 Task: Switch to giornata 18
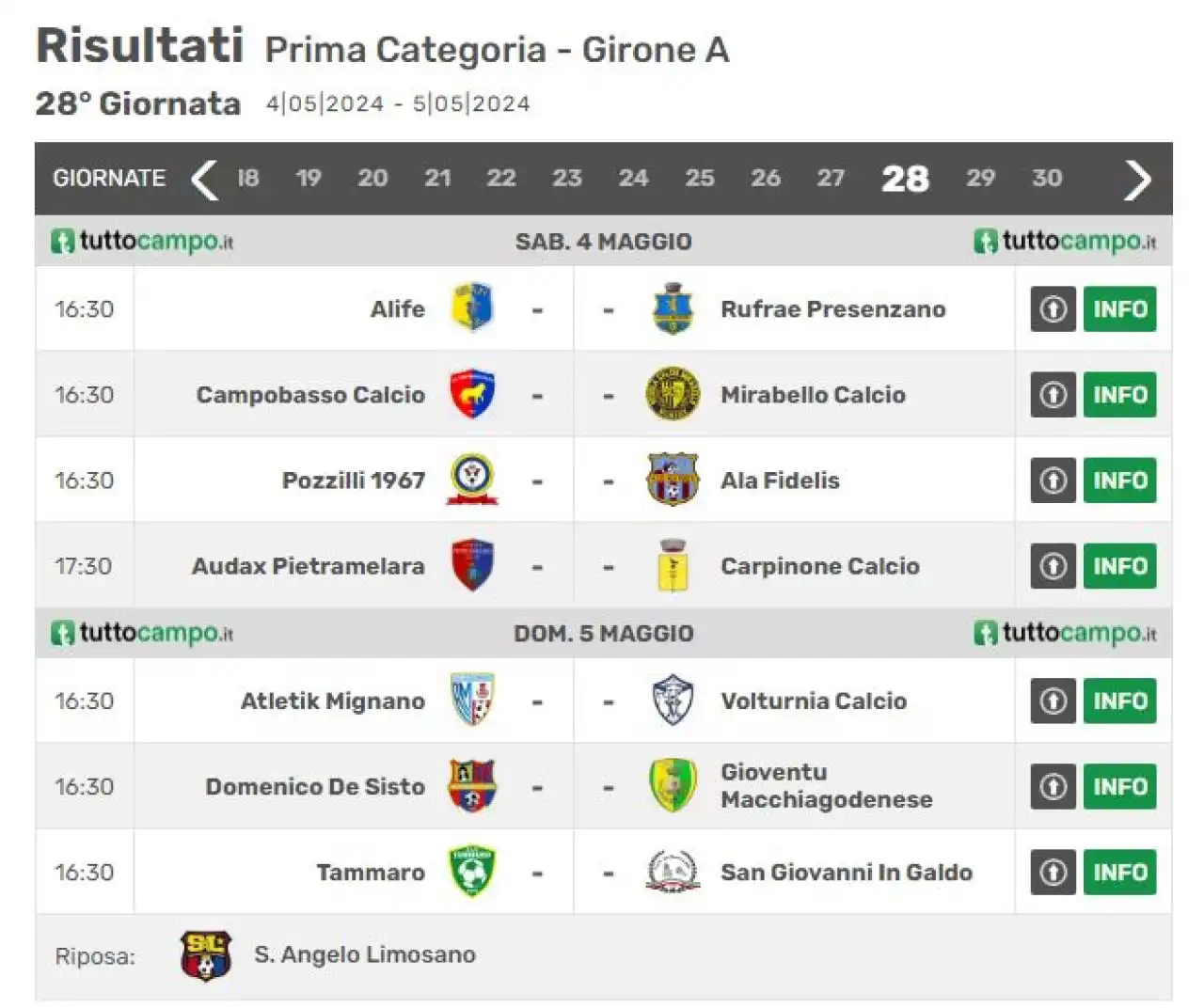click(x=247, y=179)
